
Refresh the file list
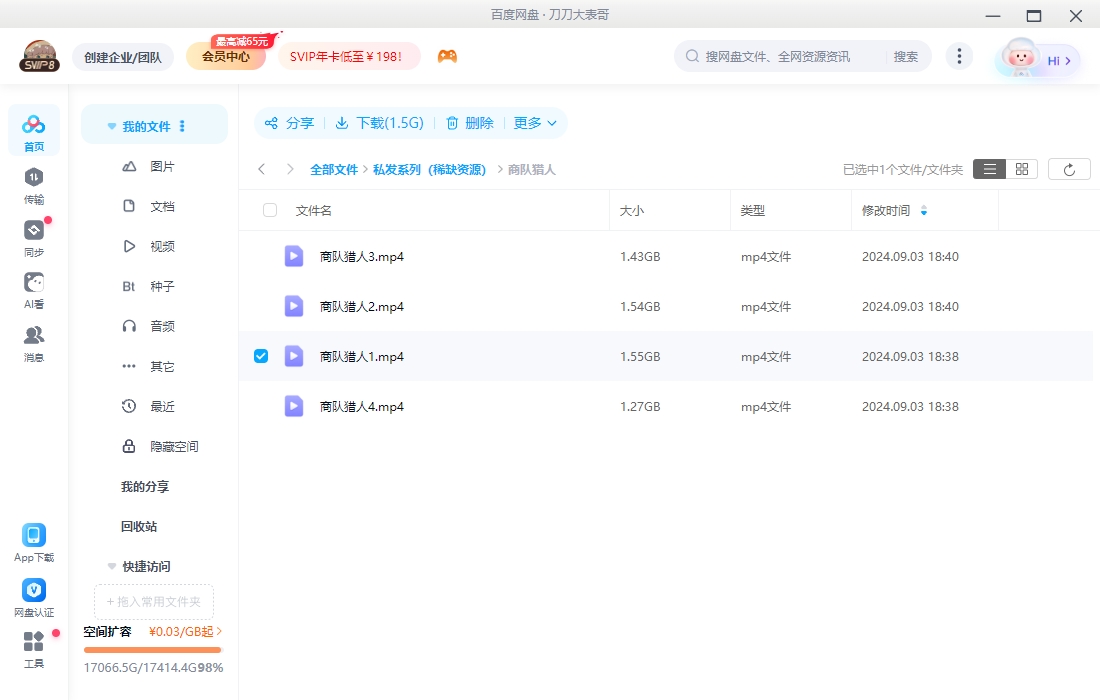pyautogui.click(x=1069, y=168)
